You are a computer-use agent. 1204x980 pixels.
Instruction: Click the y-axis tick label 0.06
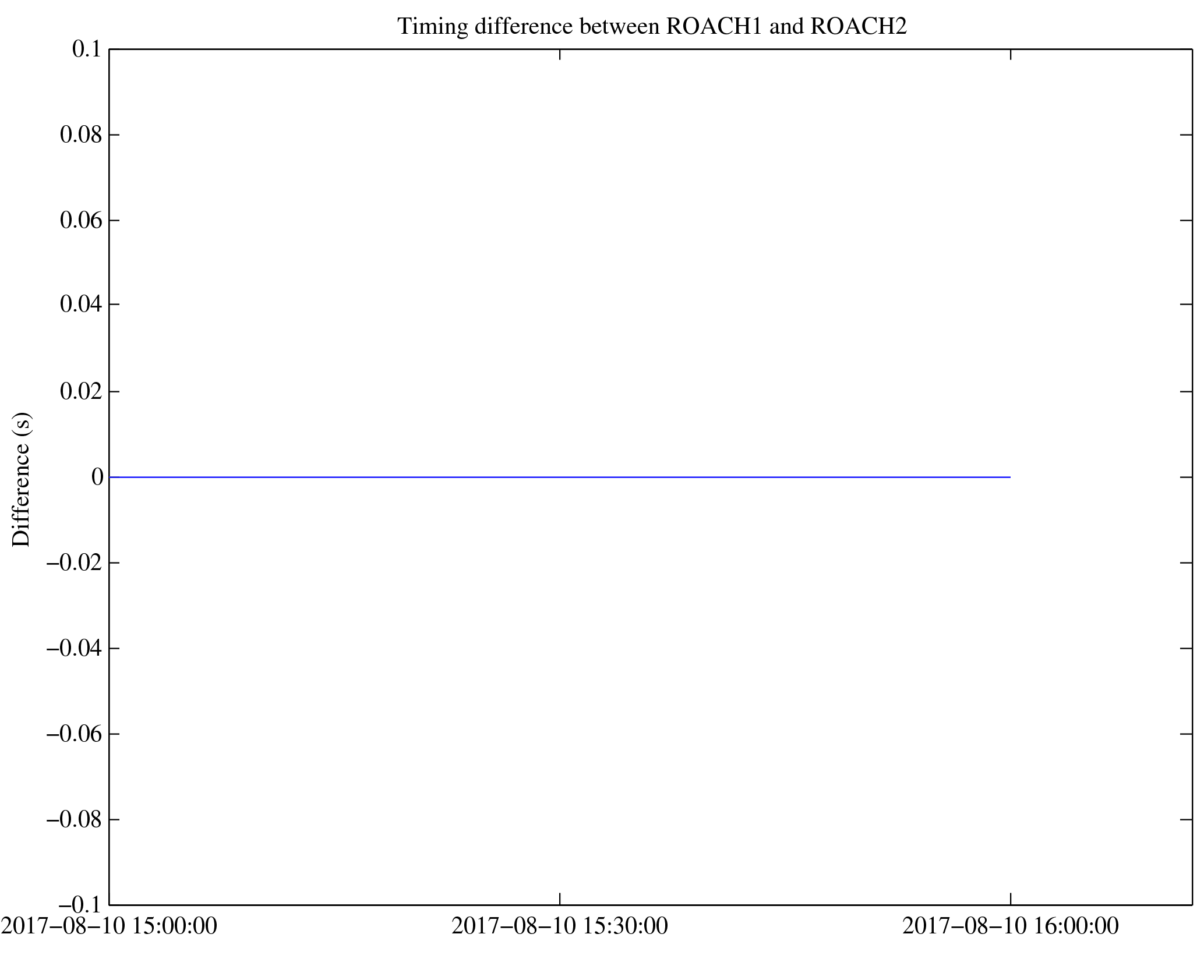tap(82, 221)
